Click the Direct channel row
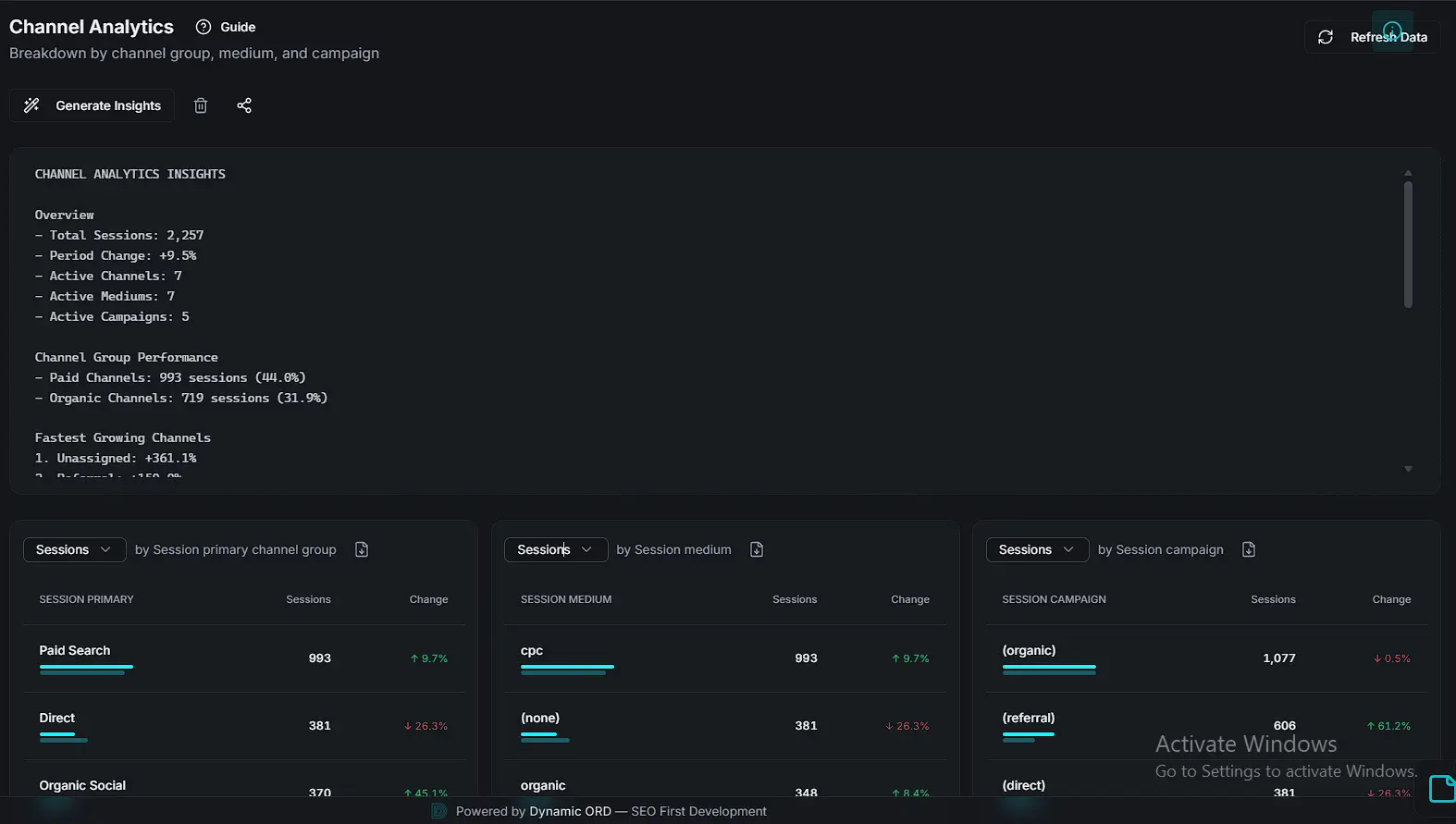Viewport: 1456px width, 824px height. 244,726
